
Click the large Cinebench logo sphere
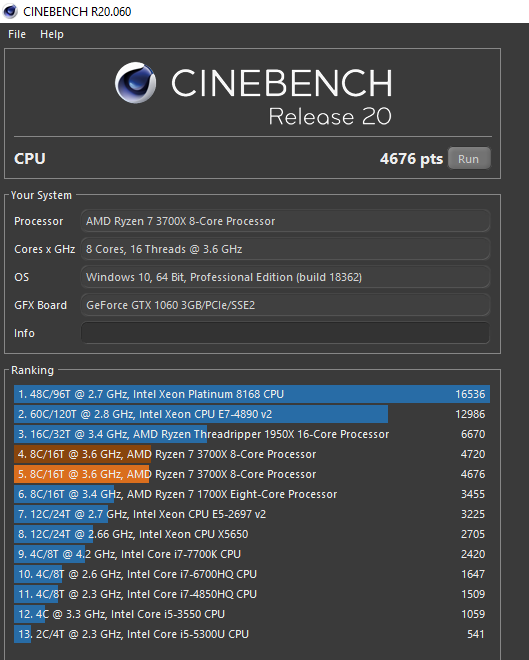pyautogui.click(x=136, y=82)
